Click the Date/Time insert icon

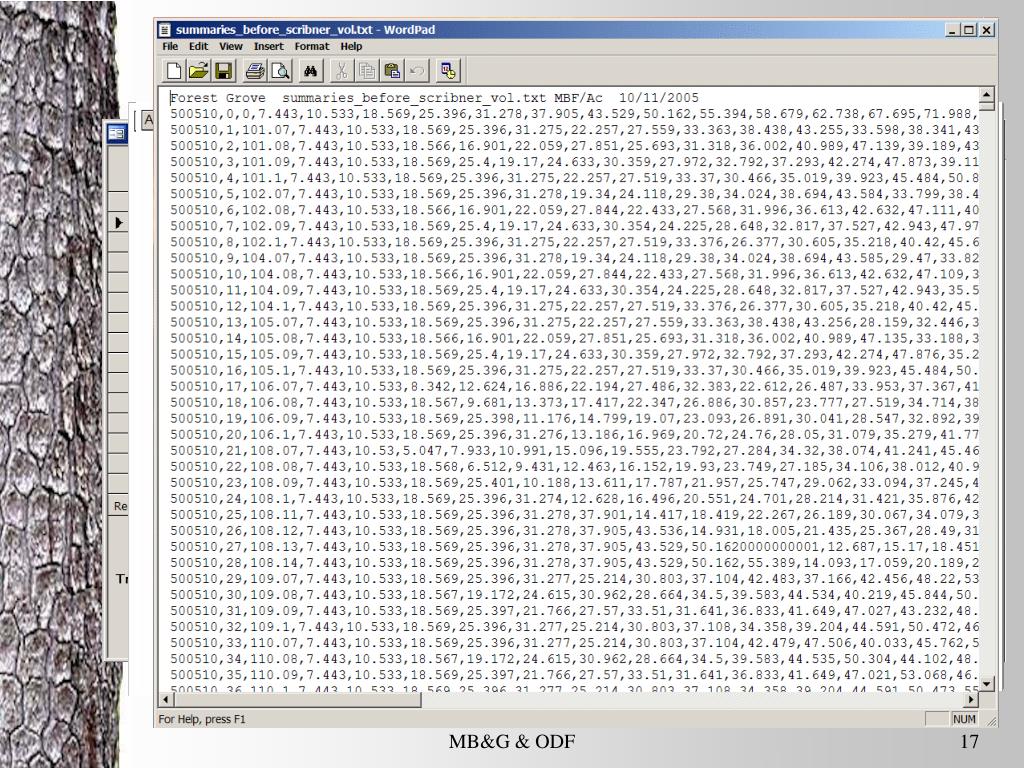point(448,71)
